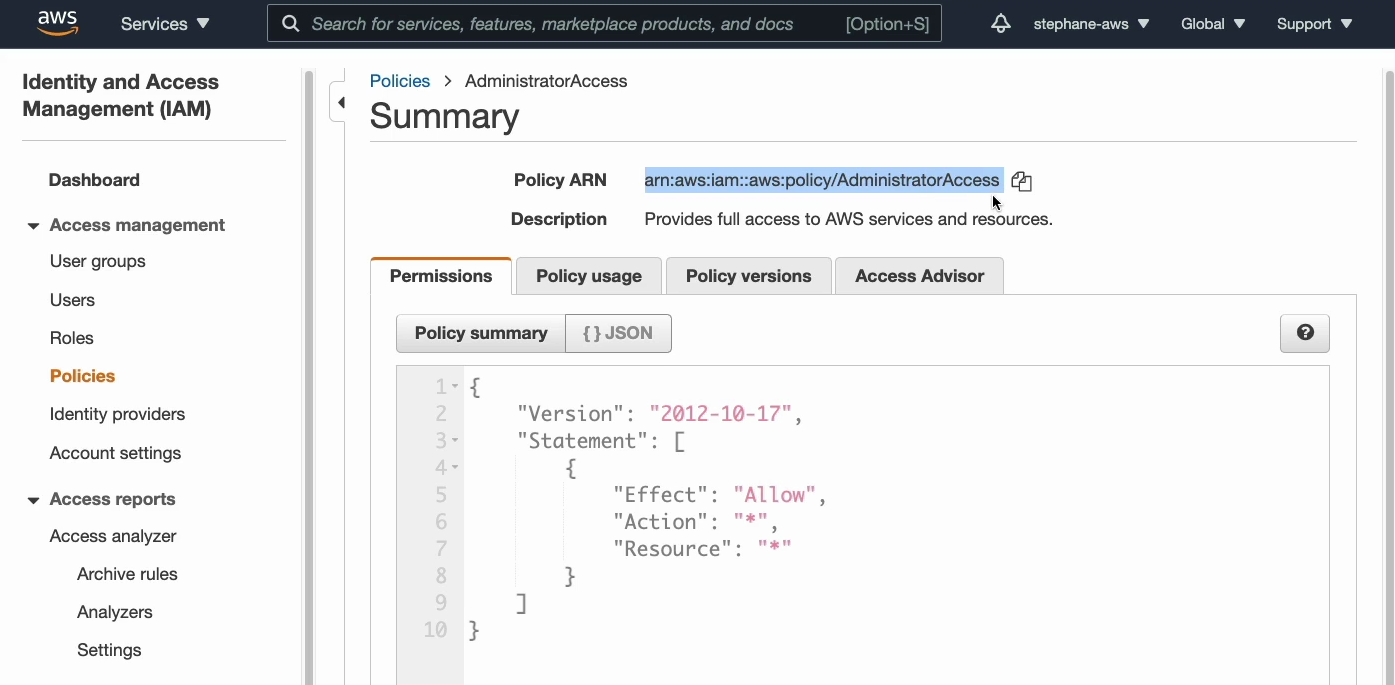Click the AdministratorAccess breadcrumb text
The height and width of the screenshot is (685, 1395).
tap(546, 81)
